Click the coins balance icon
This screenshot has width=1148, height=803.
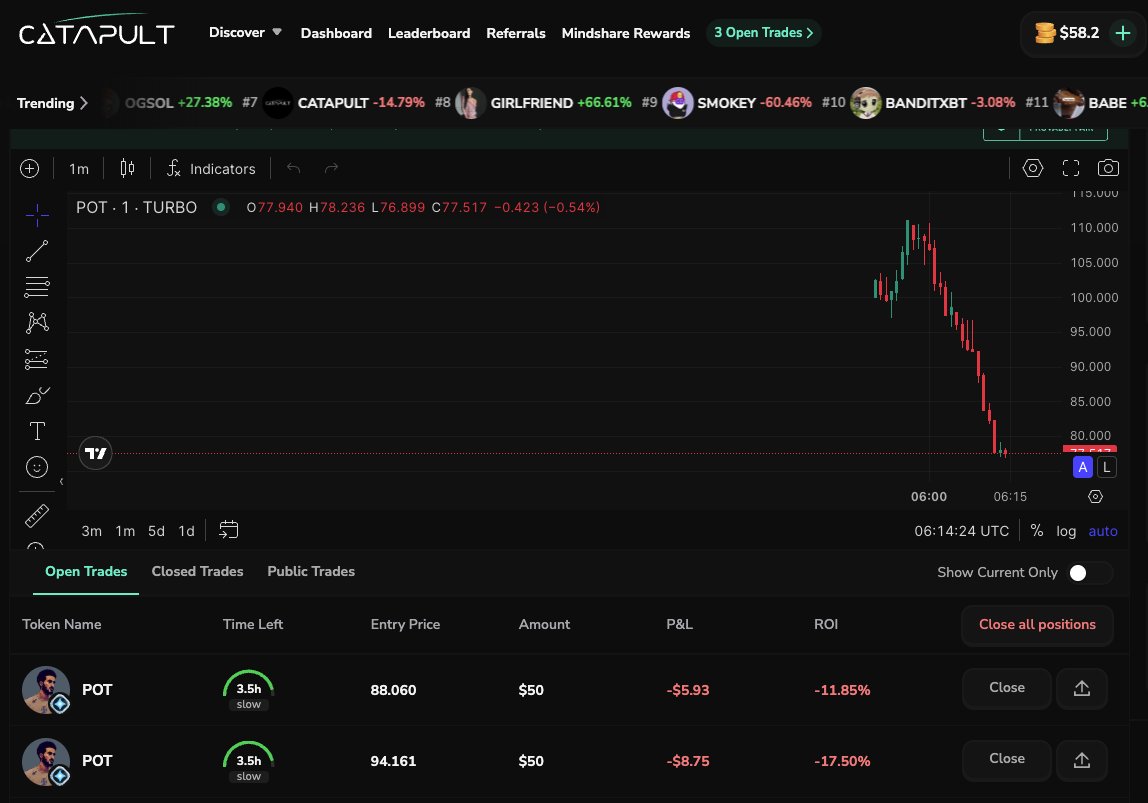click(x=1045, y=33)
